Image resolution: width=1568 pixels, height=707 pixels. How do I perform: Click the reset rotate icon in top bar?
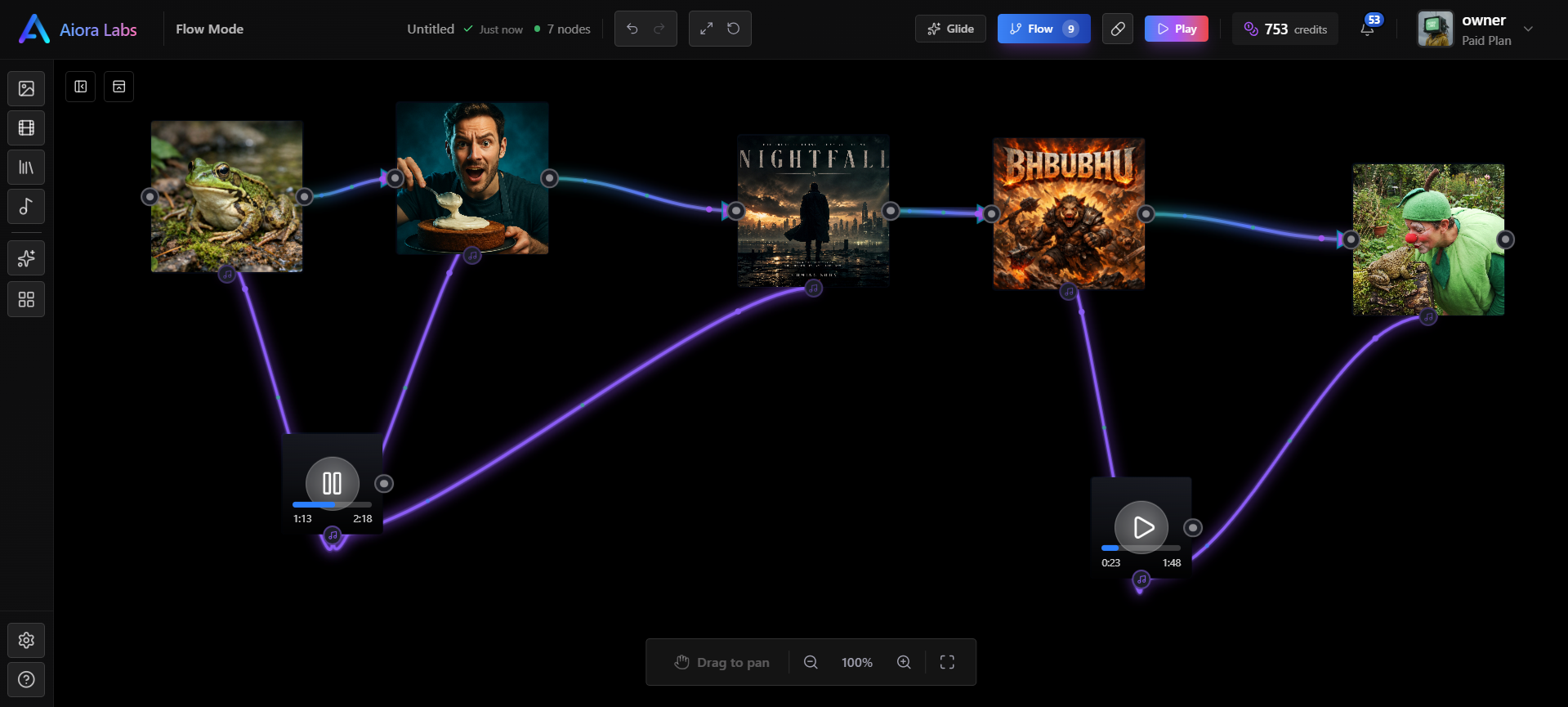click(x=734, y=29)
